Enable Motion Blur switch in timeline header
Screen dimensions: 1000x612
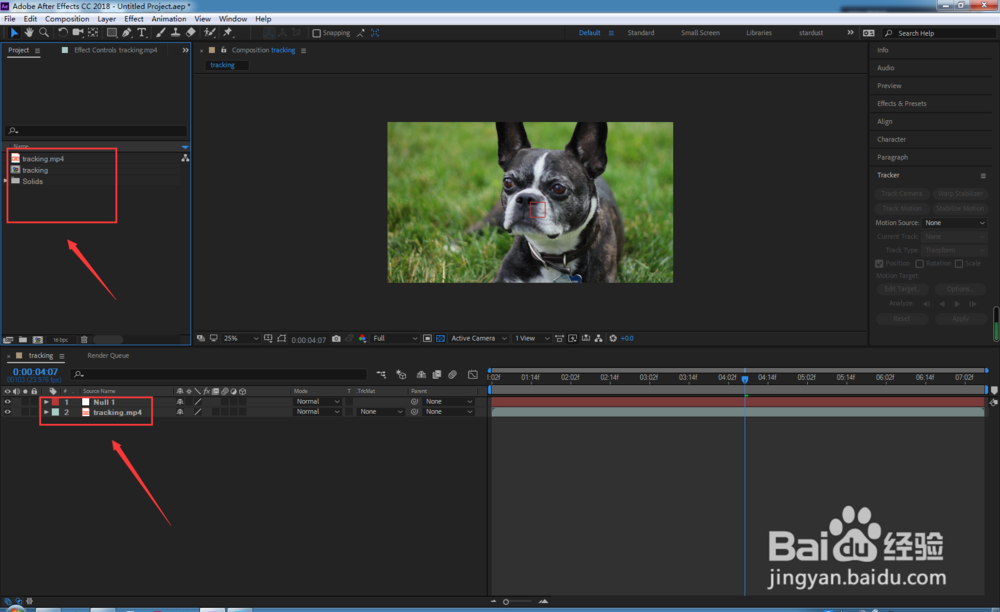[452, 375]
